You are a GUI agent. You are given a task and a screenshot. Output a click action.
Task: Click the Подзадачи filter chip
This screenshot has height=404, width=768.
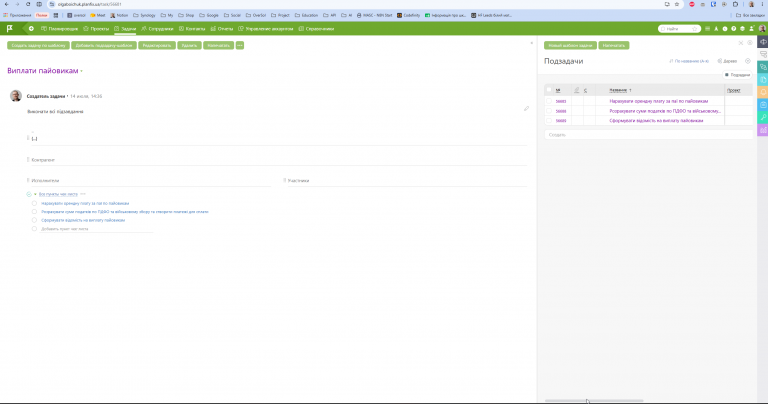(738, 75)
